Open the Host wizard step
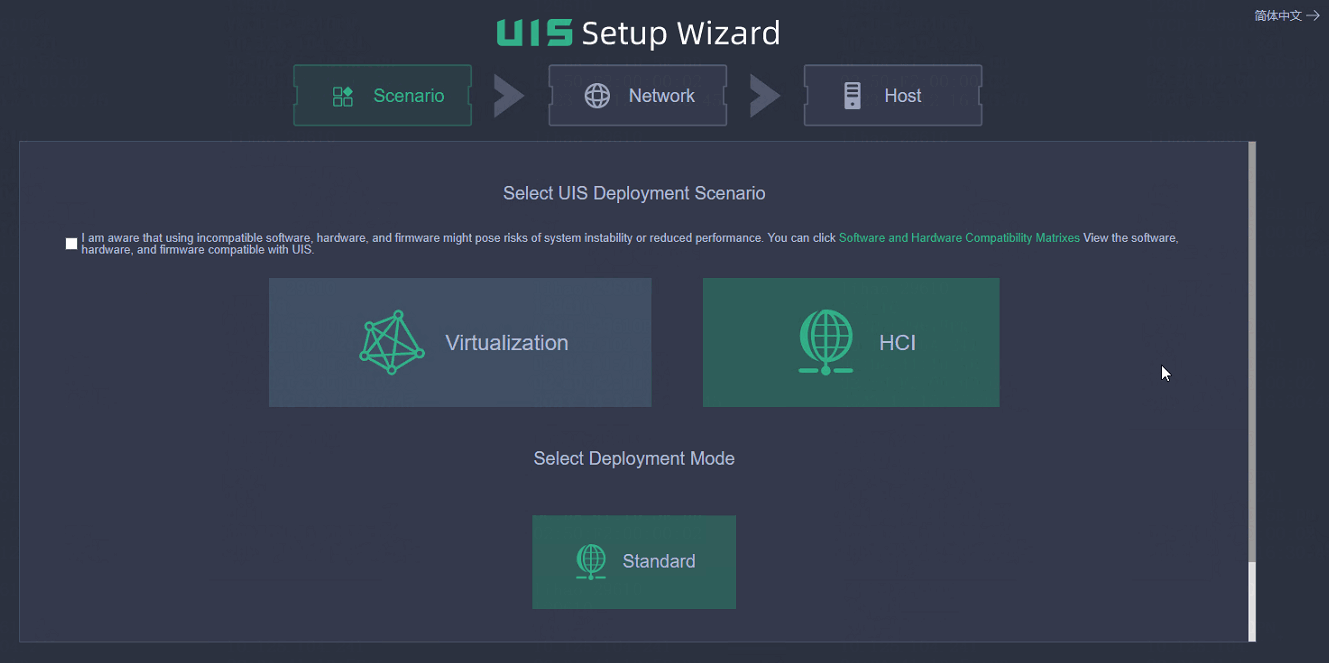 point(893,96)
